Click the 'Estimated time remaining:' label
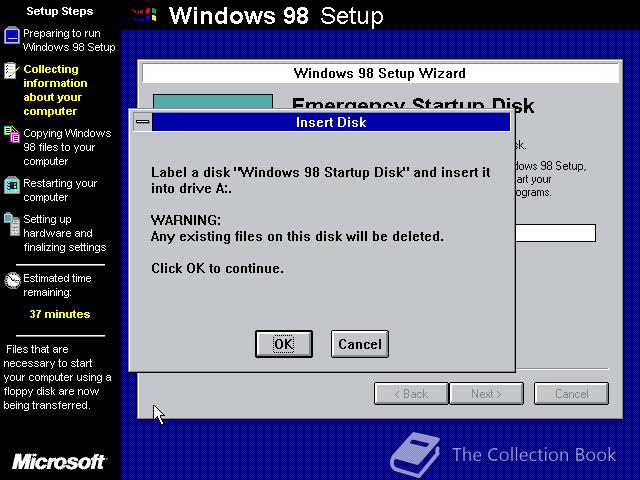The width and height of the screenshot is (640, 480). tap(57, 285)
